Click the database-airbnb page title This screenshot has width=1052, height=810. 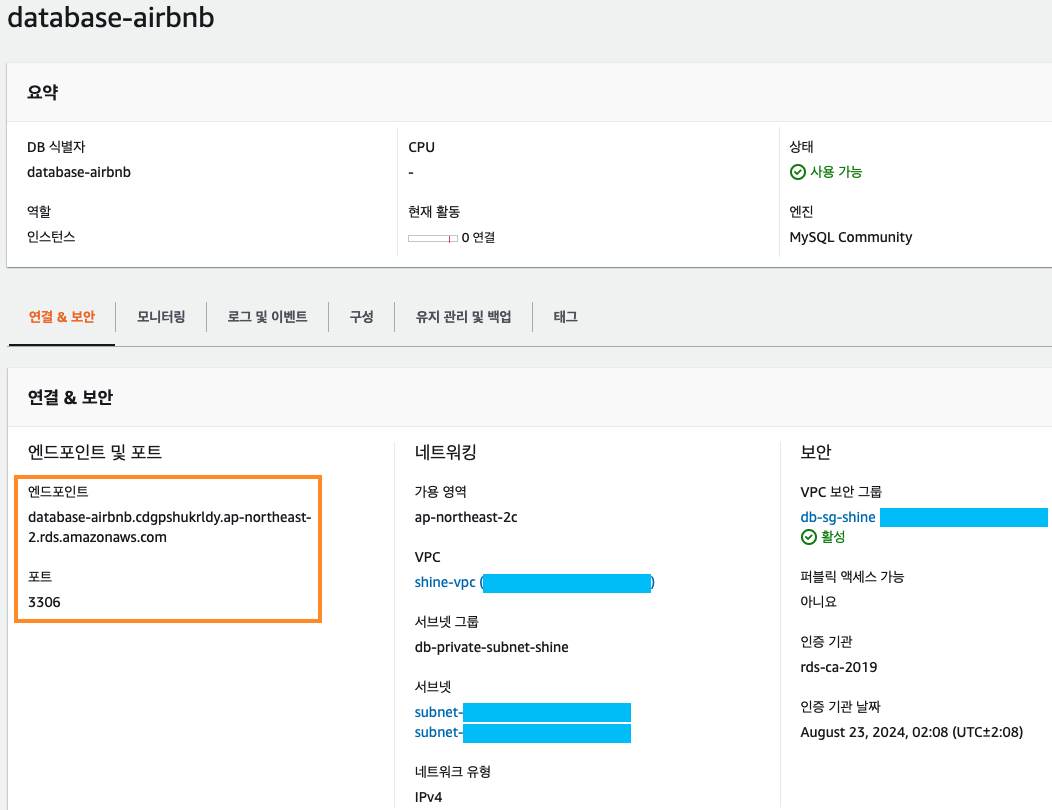[111, 17]
